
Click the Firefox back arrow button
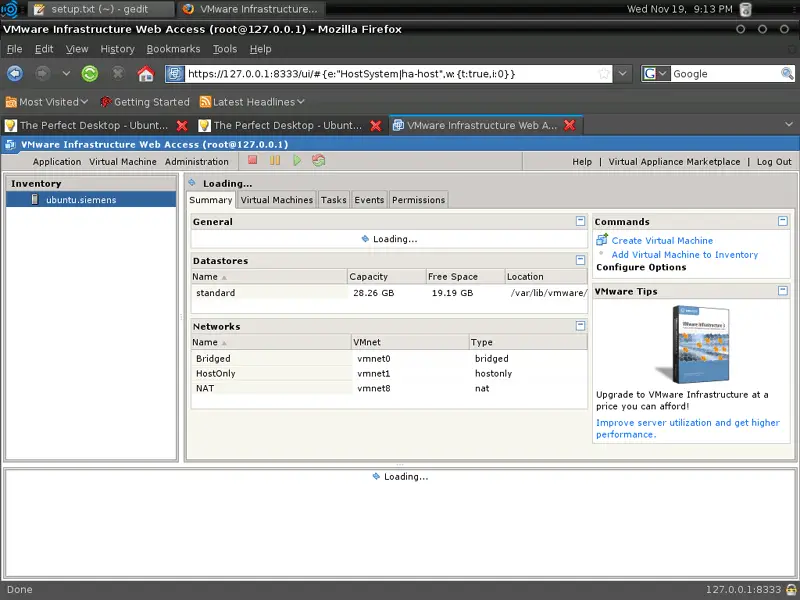pyautogui.click(x=15, y=73)
